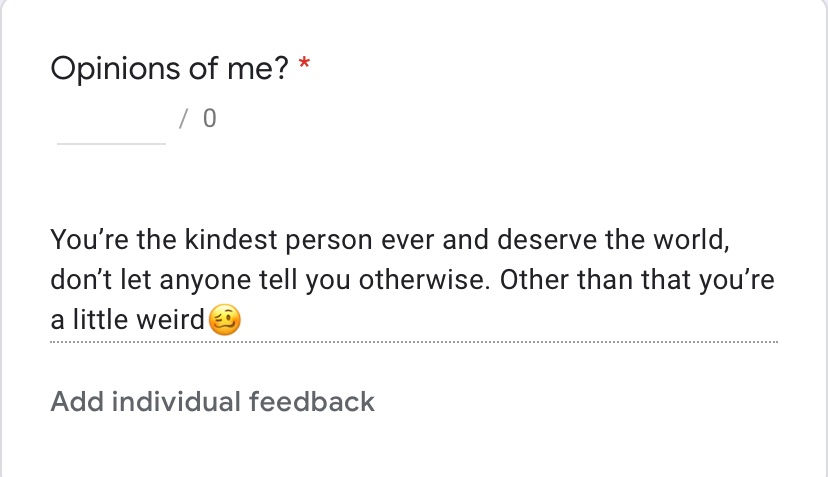
Task: Click the dotted underline below the response
Action: (414, 343)
